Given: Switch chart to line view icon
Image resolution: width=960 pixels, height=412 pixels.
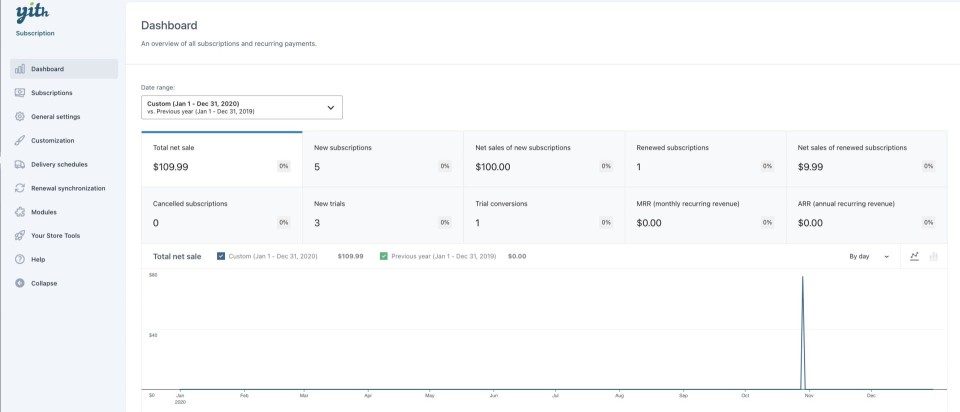Looking at the screenshot, I should tap(914, 256).
